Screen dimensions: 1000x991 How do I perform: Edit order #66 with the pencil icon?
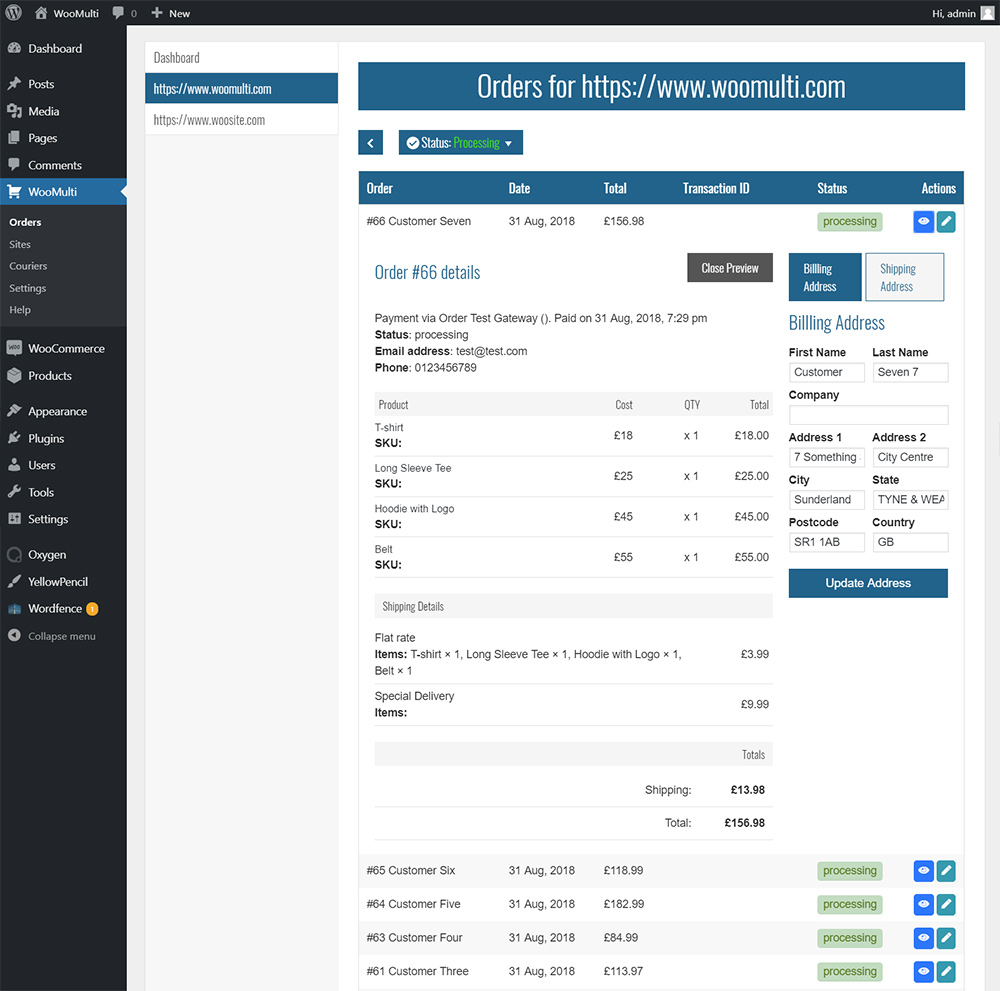946,222
